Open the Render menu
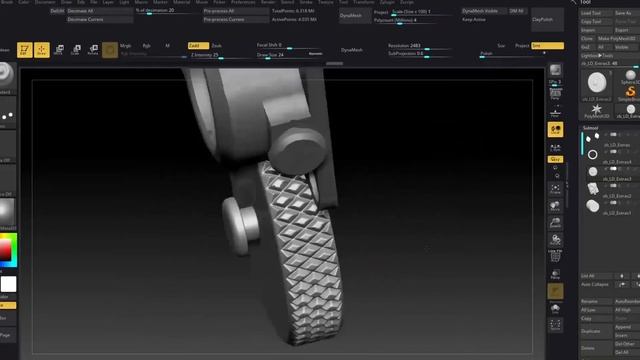Viewport: 640px width, 360px height. [x=268, y=2]
